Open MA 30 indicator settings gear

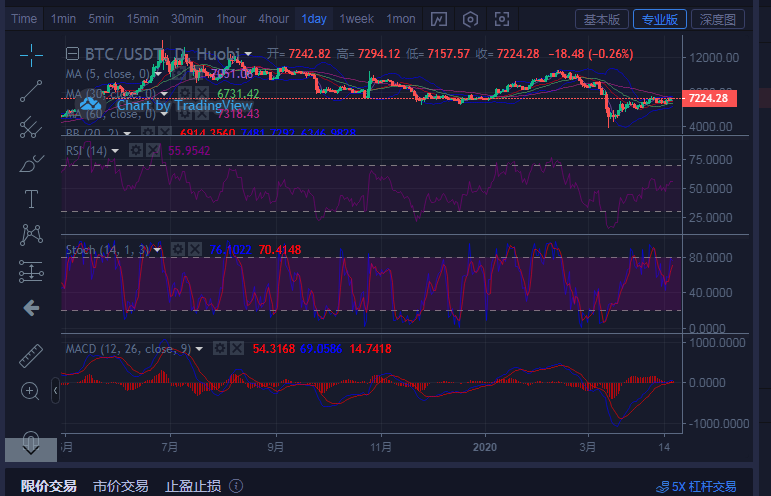pyautogui.click(x=184, y=93)
